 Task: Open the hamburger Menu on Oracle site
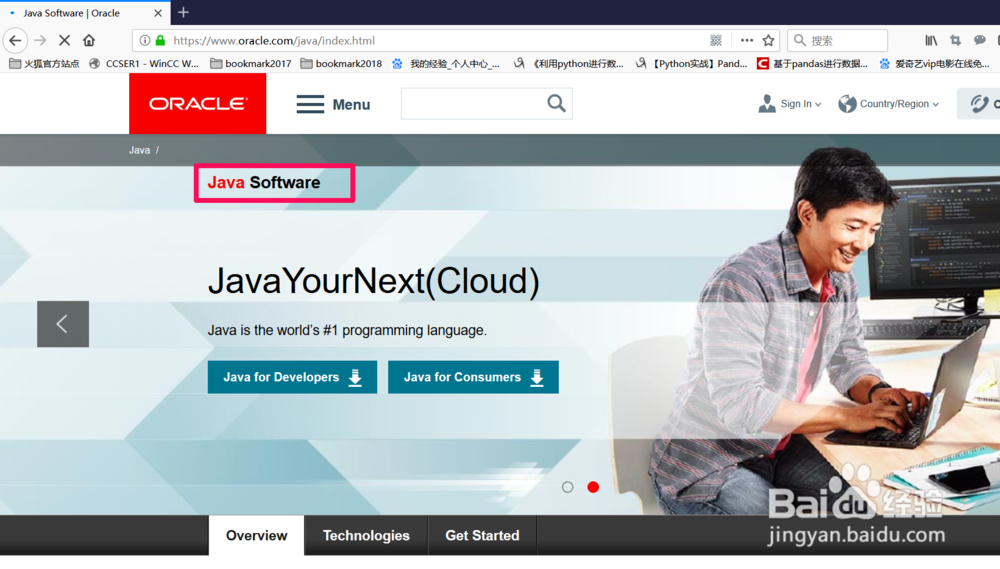[333, 104]
